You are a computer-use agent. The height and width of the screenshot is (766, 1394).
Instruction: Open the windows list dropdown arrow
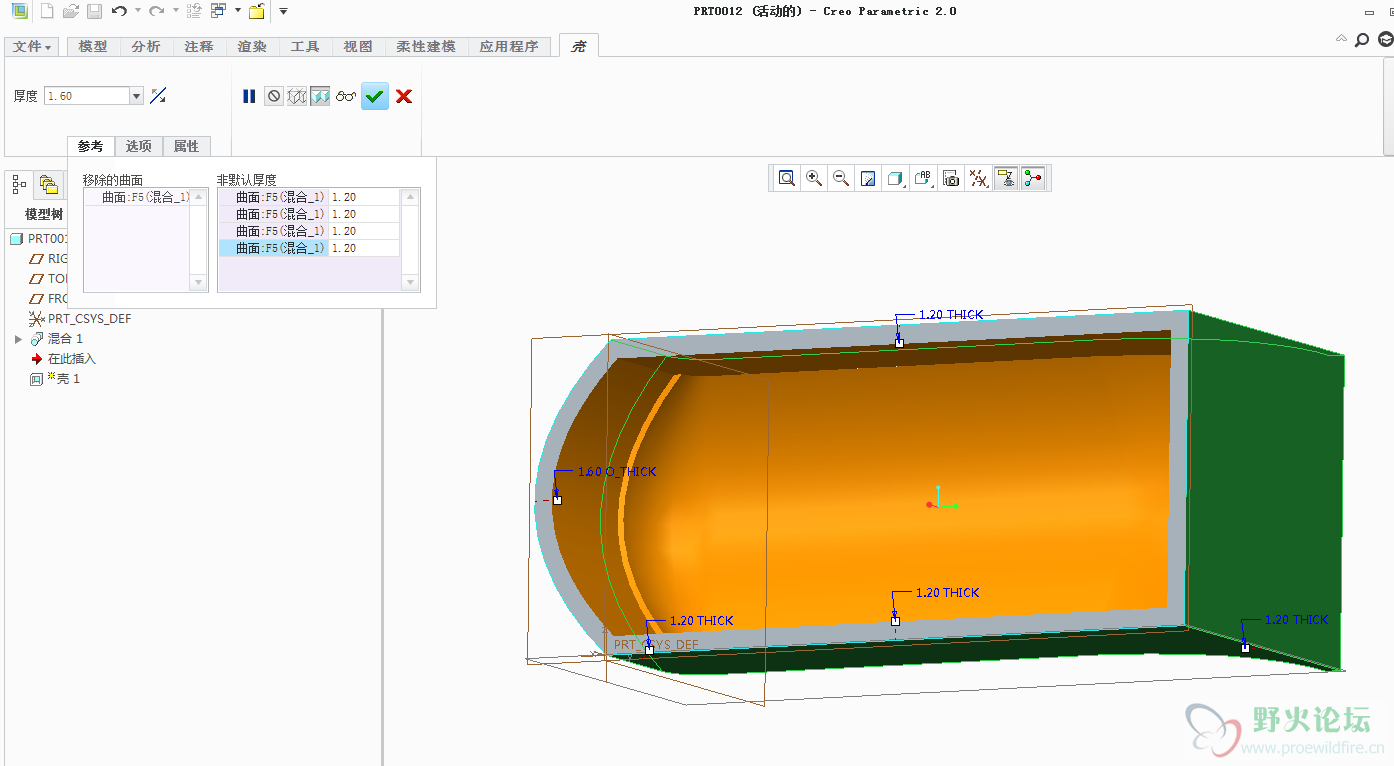[x=238, y=11]
